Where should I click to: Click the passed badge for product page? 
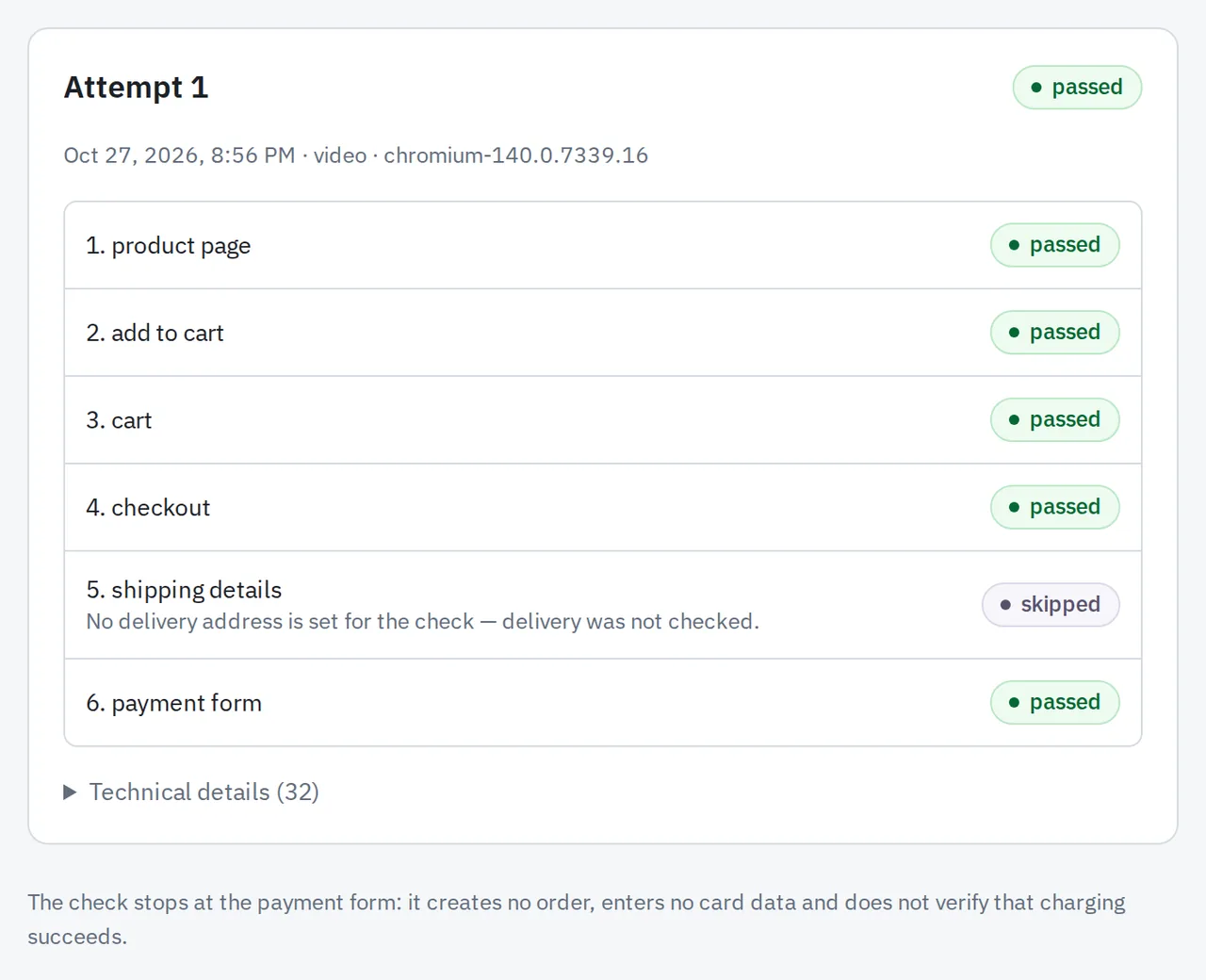click(x=1054, y=245)
